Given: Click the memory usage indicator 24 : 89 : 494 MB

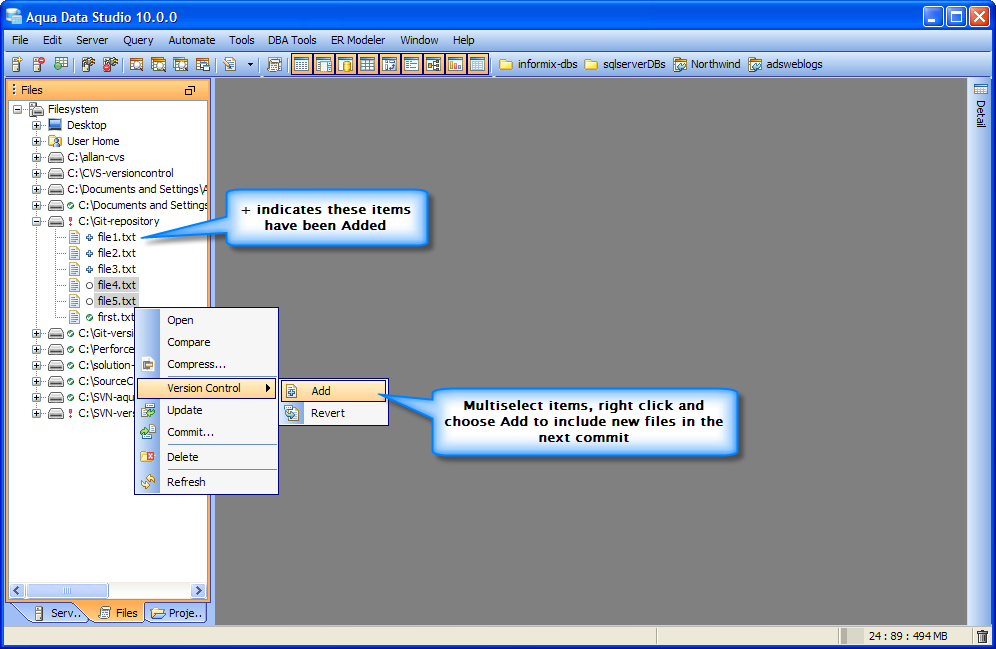Looking at the screenshot, I should (908, 636).
